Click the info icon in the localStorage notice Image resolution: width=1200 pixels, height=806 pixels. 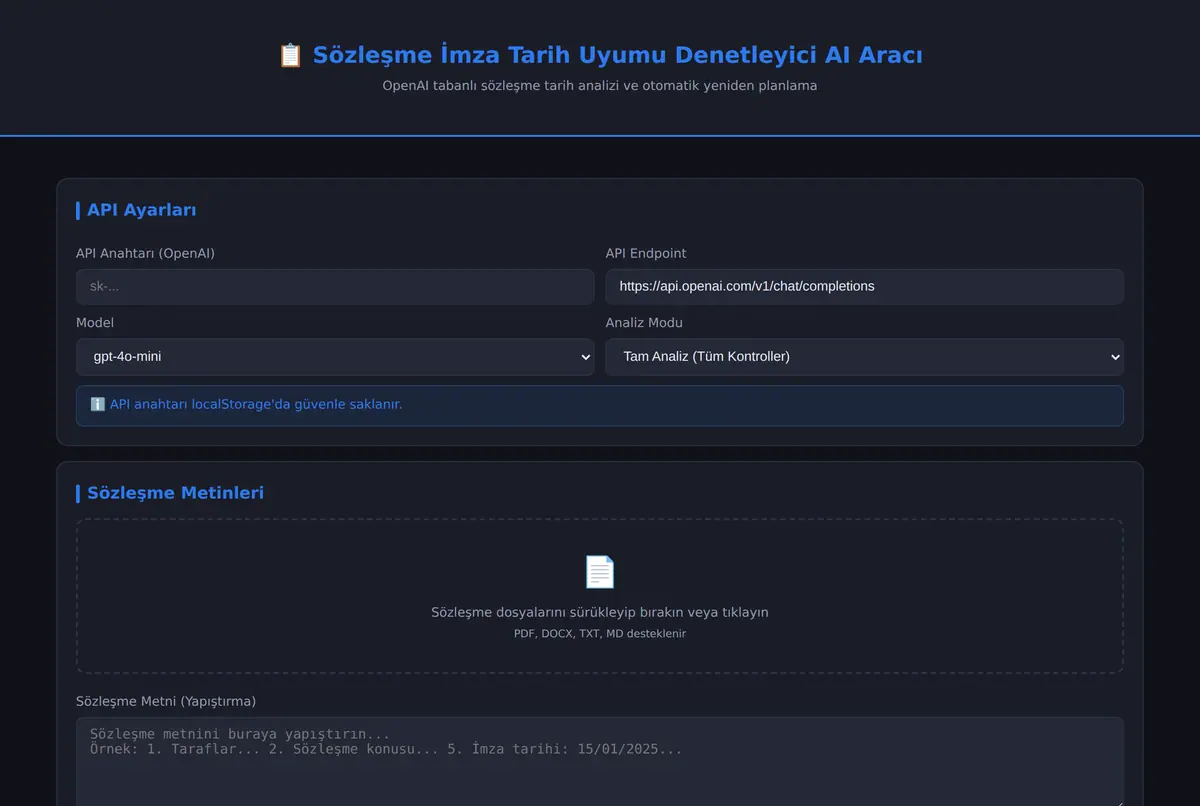[x=98, y=405]
